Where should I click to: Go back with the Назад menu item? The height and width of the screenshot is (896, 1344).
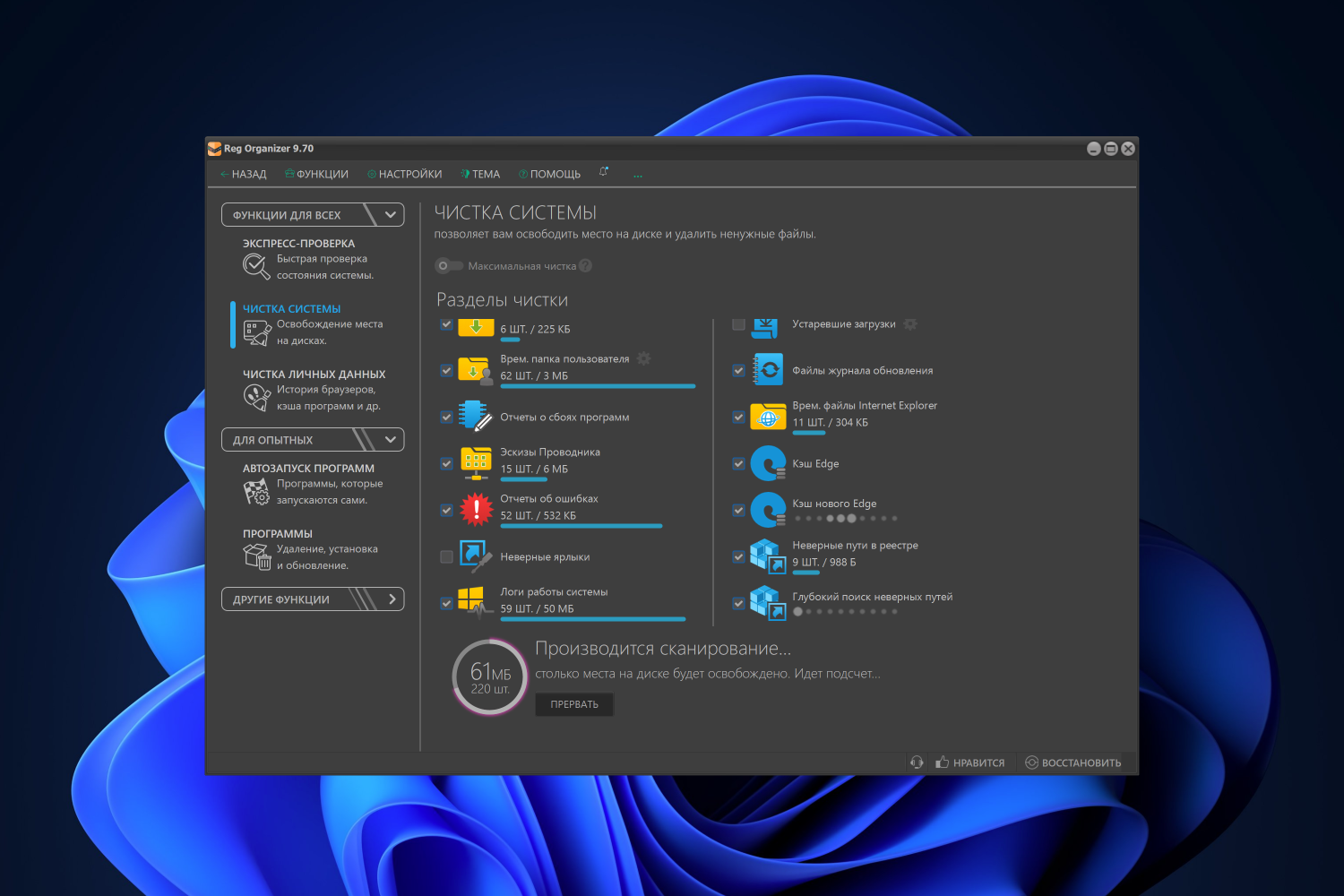244,175
